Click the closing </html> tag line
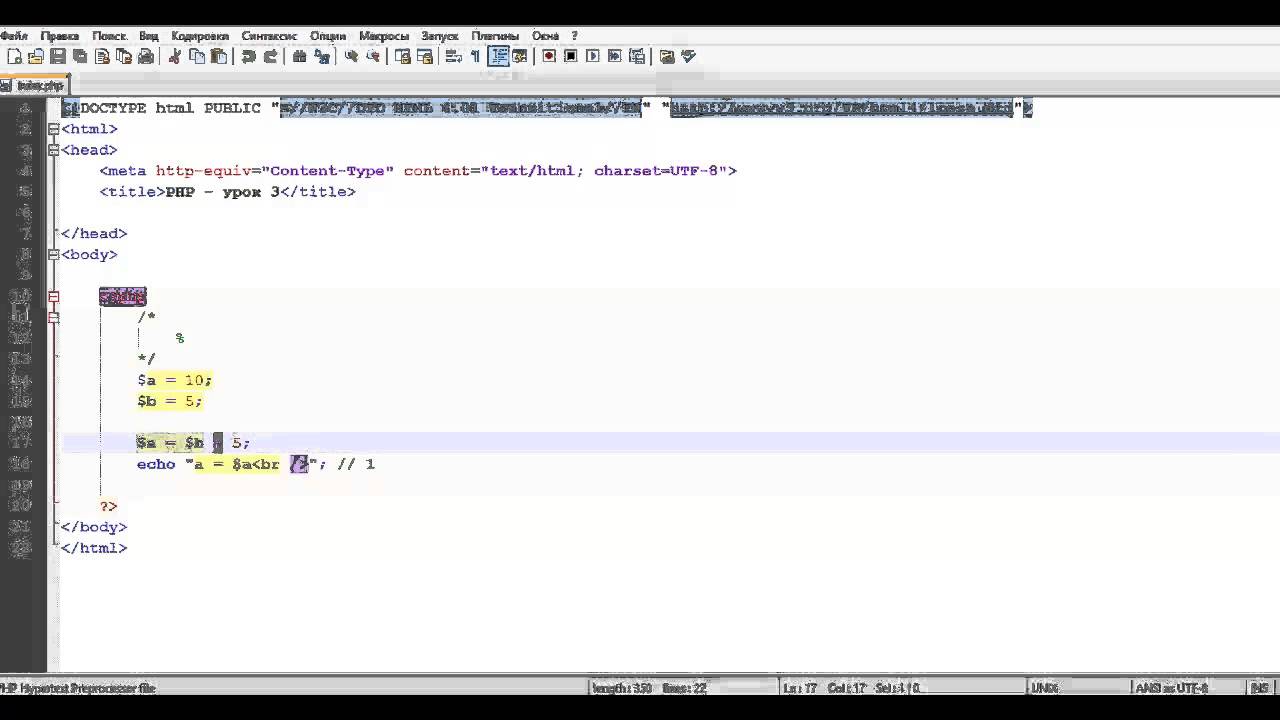The height and width of the screenshot is (720, 1280). pyautogui.click(x=94, y=548)
